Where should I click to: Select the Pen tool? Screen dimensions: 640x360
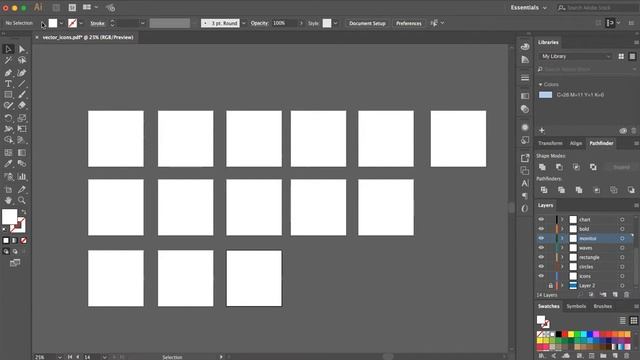pos(8,73)
